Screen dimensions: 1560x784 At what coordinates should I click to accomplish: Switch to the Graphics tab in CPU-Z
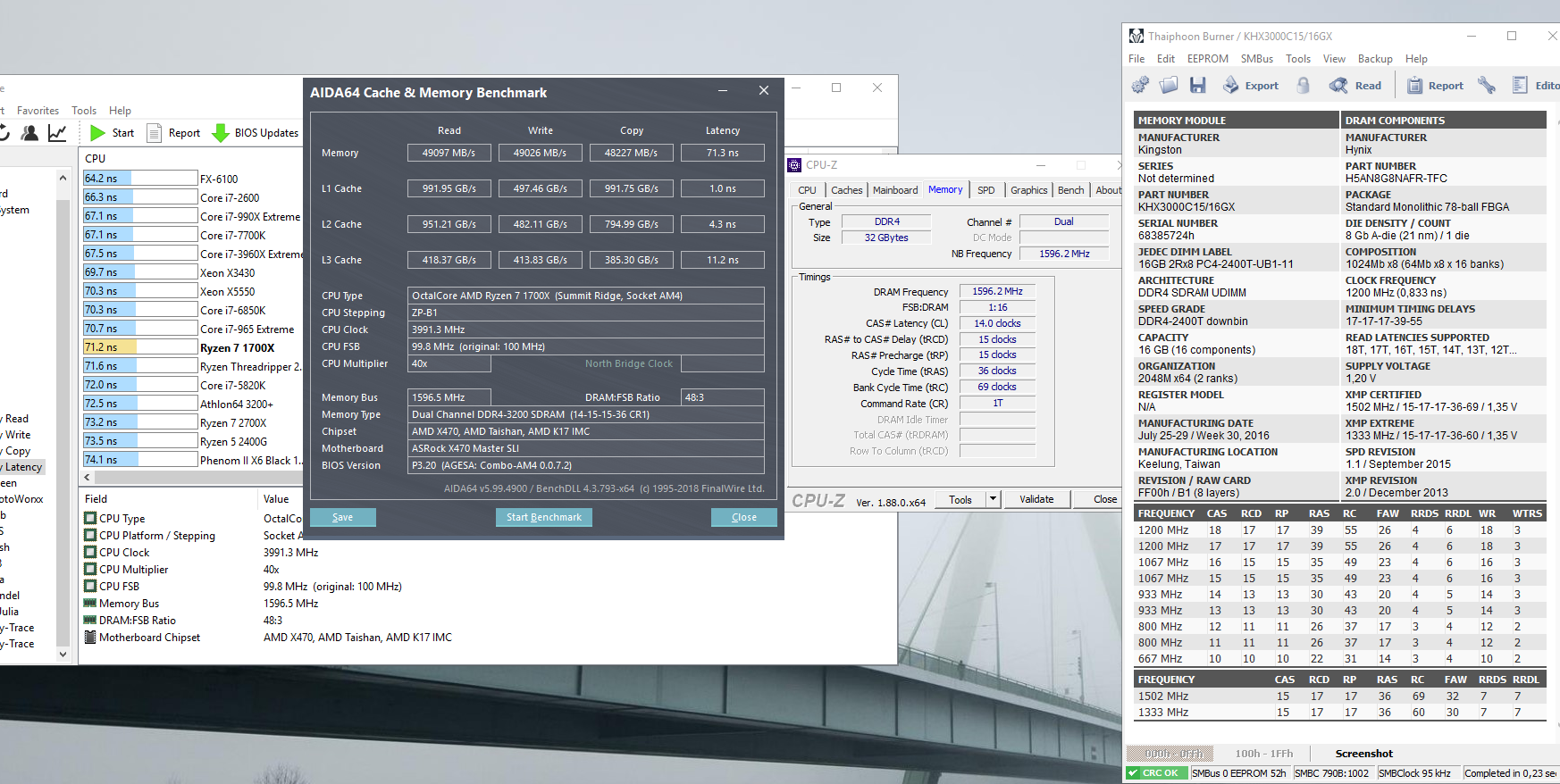pyautogui.click(x=1029, y=190)
